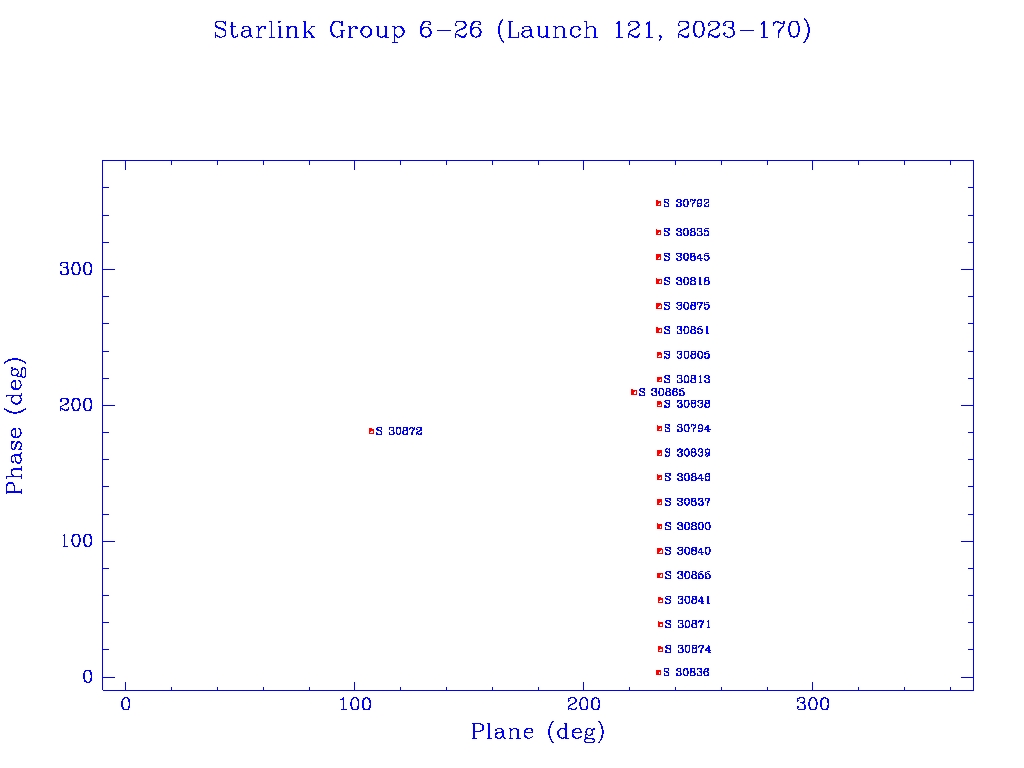The height and width of the screenshot is (768, 1024).
Task: Click the Plane (deg) x-axis label
Action: click(x=538, y=732)
